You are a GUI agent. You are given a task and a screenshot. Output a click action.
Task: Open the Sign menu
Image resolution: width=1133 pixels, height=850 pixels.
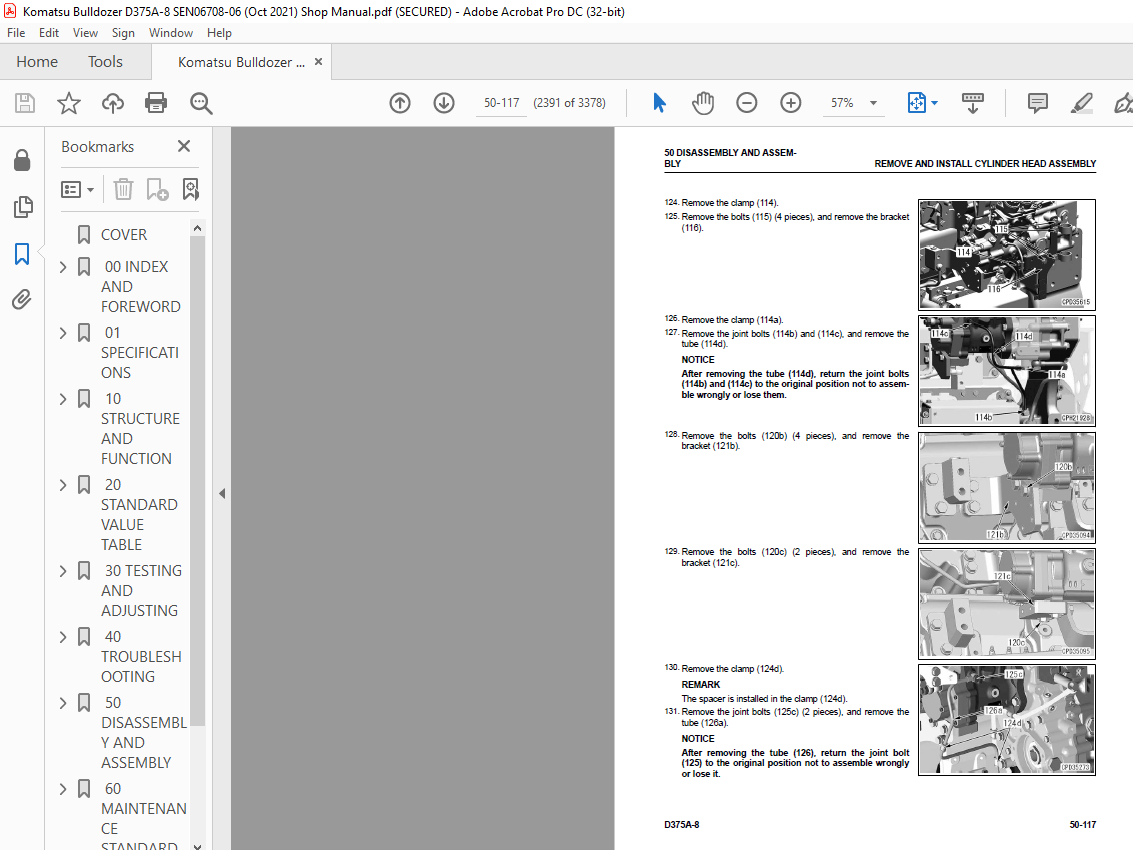tap(123, 33)
